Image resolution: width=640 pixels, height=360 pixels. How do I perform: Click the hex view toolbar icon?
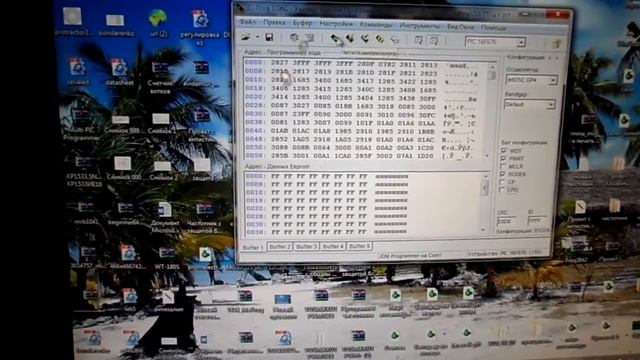(434, 41)
